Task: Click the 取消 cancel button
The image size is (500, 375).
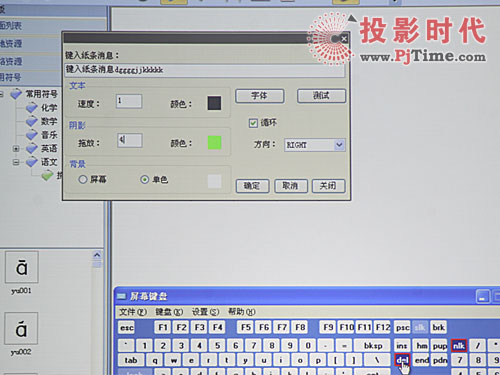Action: pyautogui.click(x=291, y=186)
